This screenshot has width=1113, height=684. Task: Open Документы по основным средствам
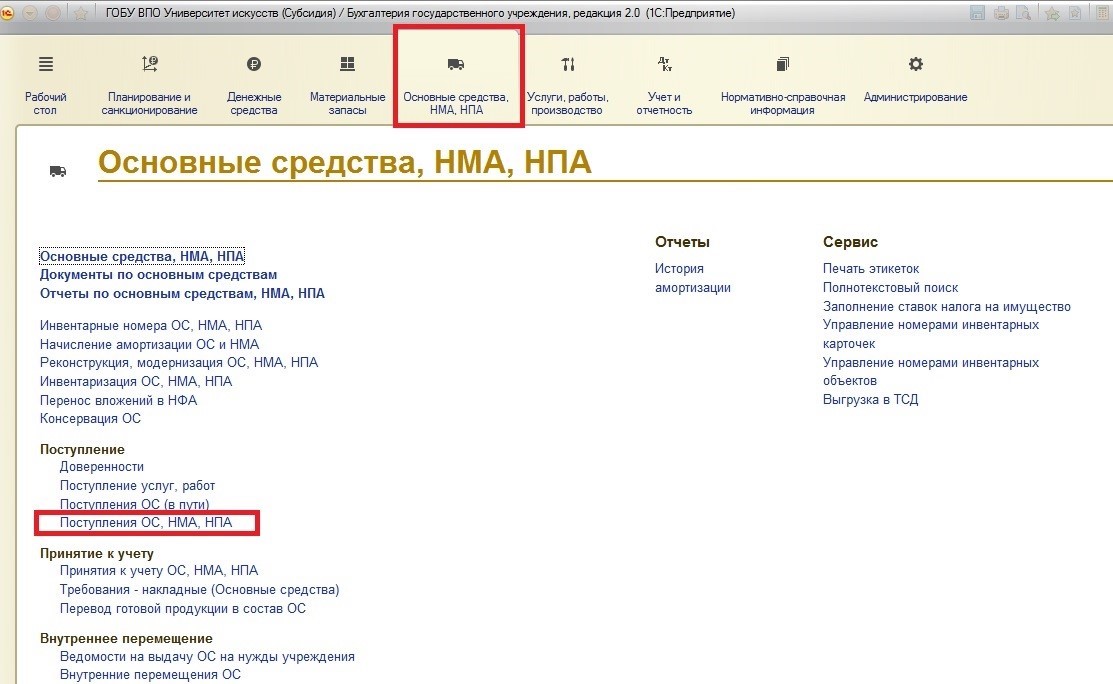tap(158, 274)
